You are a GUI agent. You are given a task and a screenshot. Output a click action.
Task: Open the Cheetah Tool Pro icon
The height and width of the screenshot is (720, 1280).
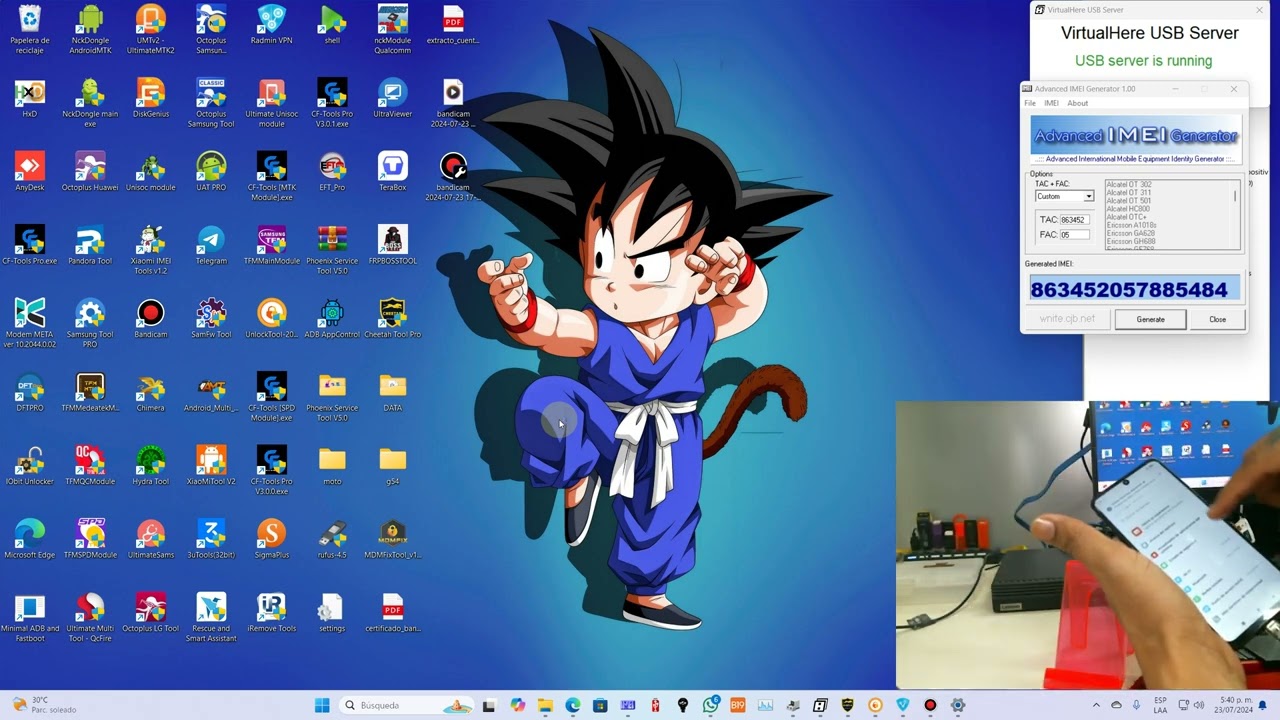[392, 319]
